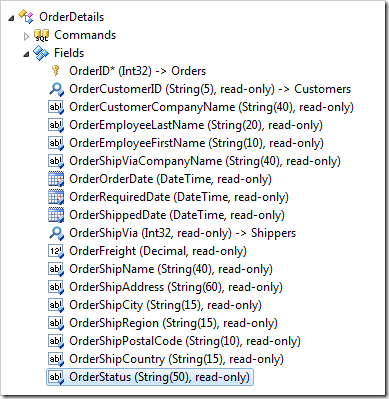Click the text icon beside OrderShipName

pos(56,269)
